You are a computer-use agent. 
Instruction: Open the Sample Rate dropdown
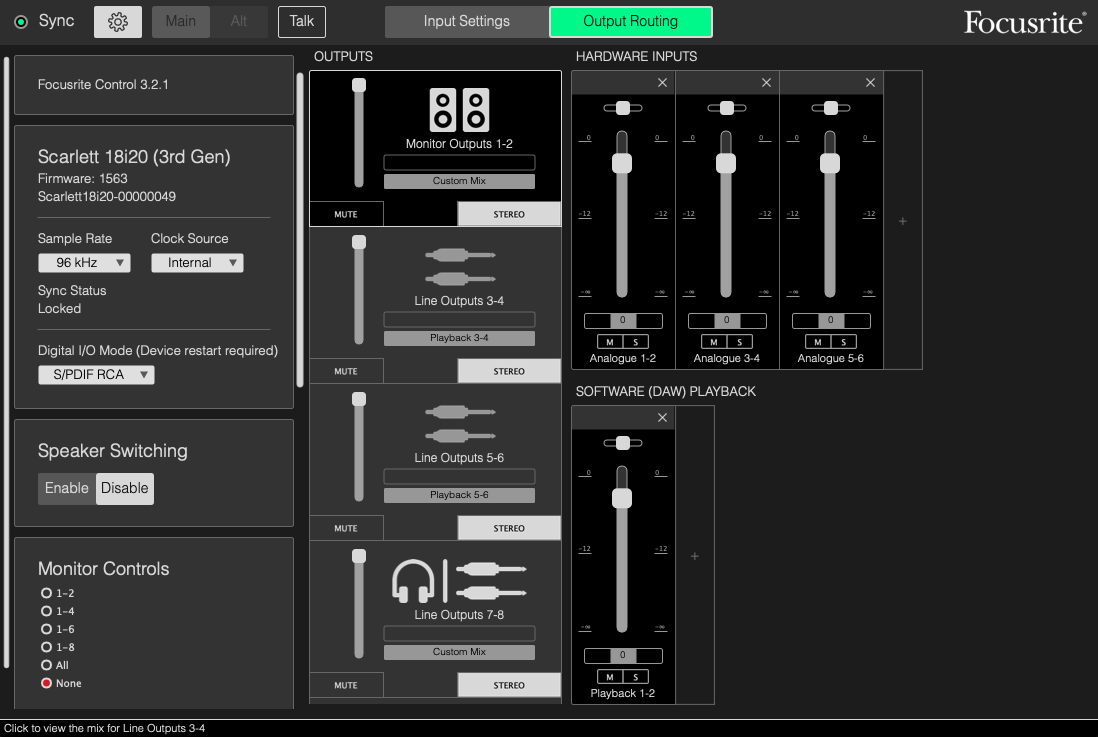tap(84, 262)
